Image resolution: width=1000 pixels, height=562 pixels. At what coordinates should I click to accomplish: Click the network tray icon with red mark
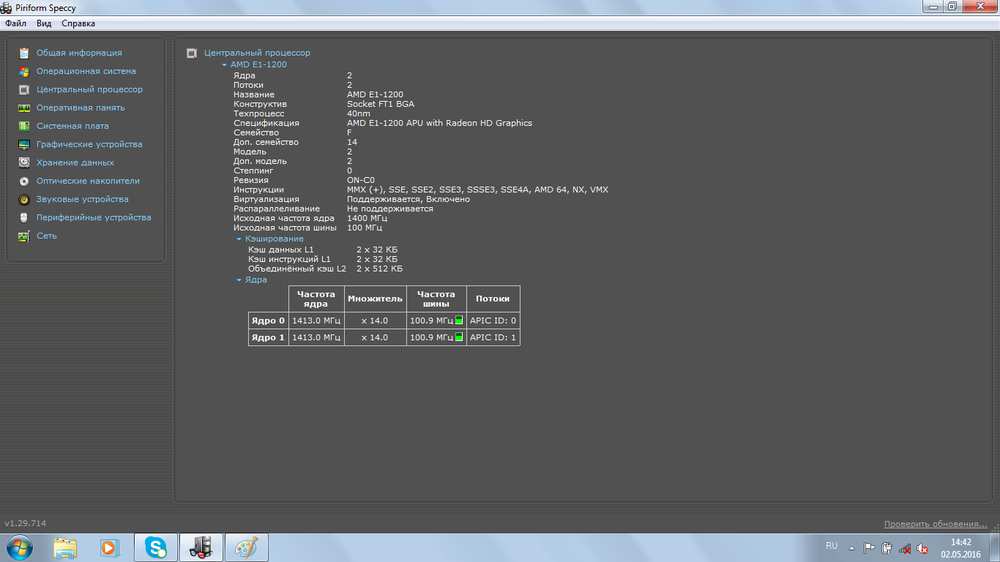pyautogui.click(x=905, y=549)
